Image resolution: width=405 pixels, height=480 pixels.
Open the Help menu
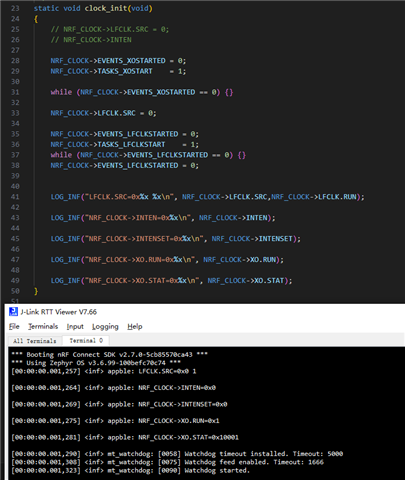pyautogui.click(x=135, y=326)
